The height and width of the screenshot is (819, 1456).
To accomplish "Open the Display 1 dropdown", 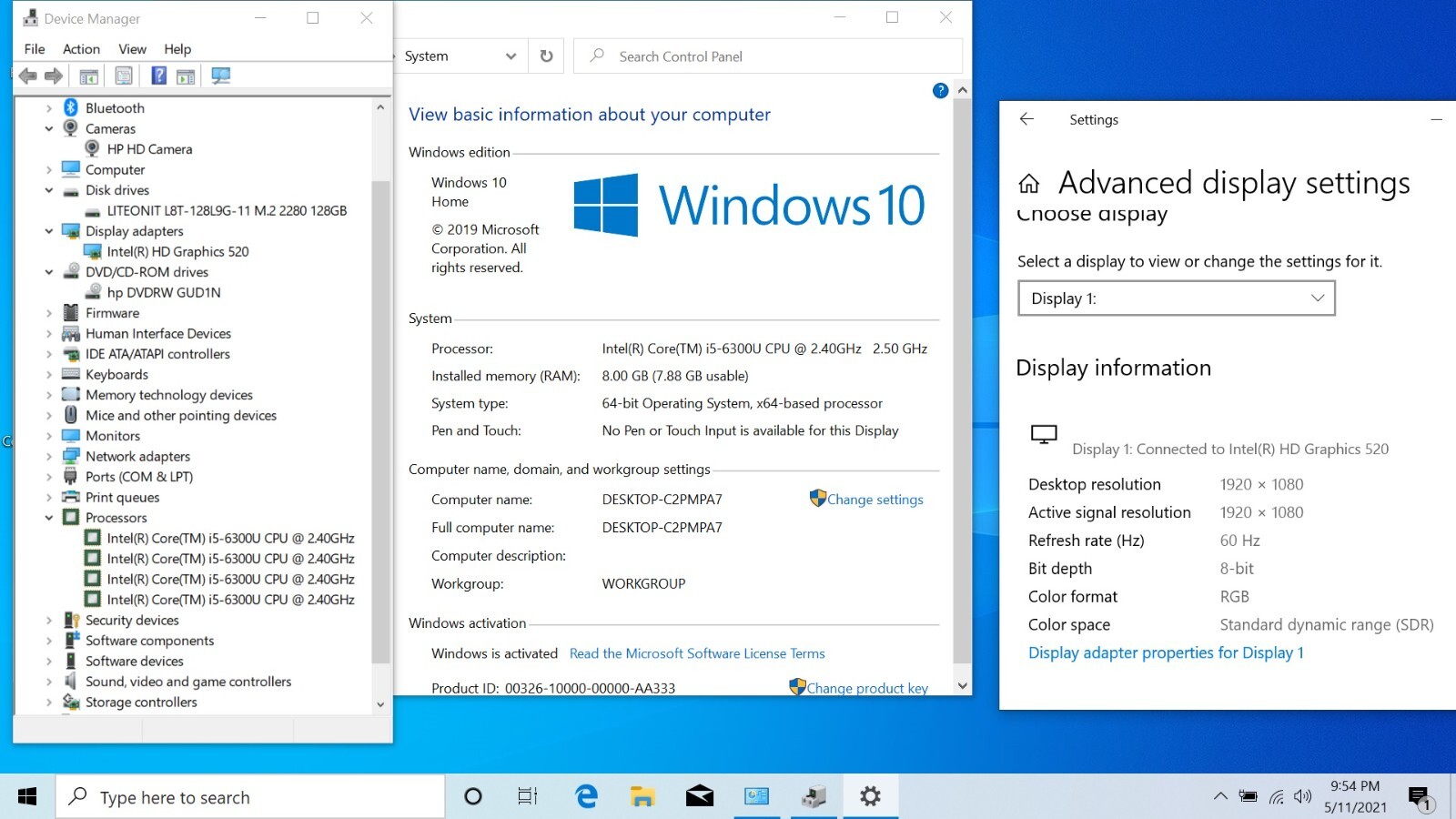I will coord(1176,298).
